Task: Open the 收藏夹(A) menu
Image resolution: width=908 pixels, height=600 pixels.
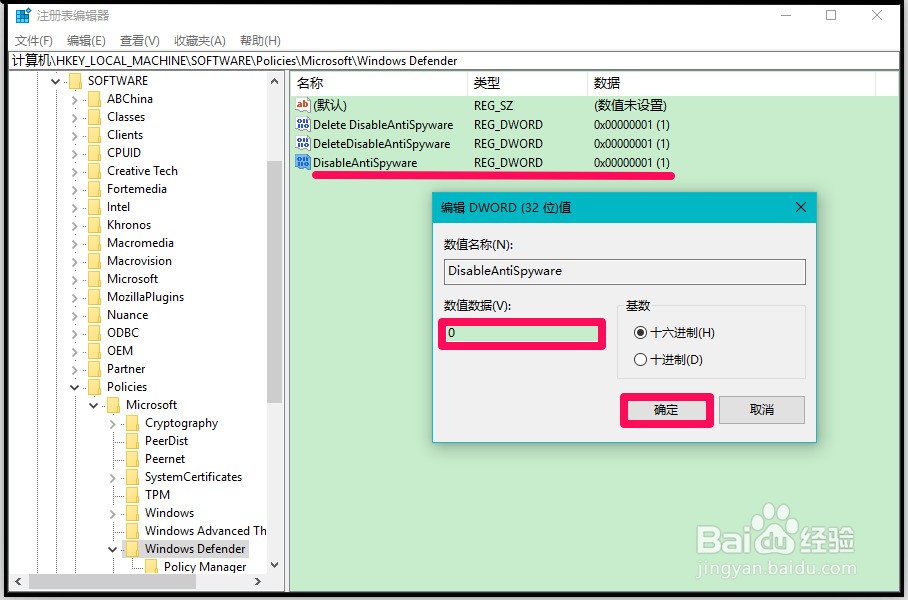Action: point(200,41)
